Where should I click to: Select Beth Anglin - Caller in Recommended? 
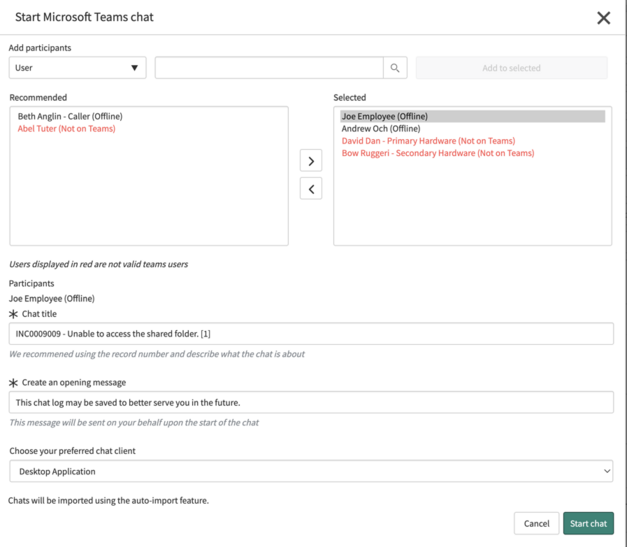pos(70,116)
